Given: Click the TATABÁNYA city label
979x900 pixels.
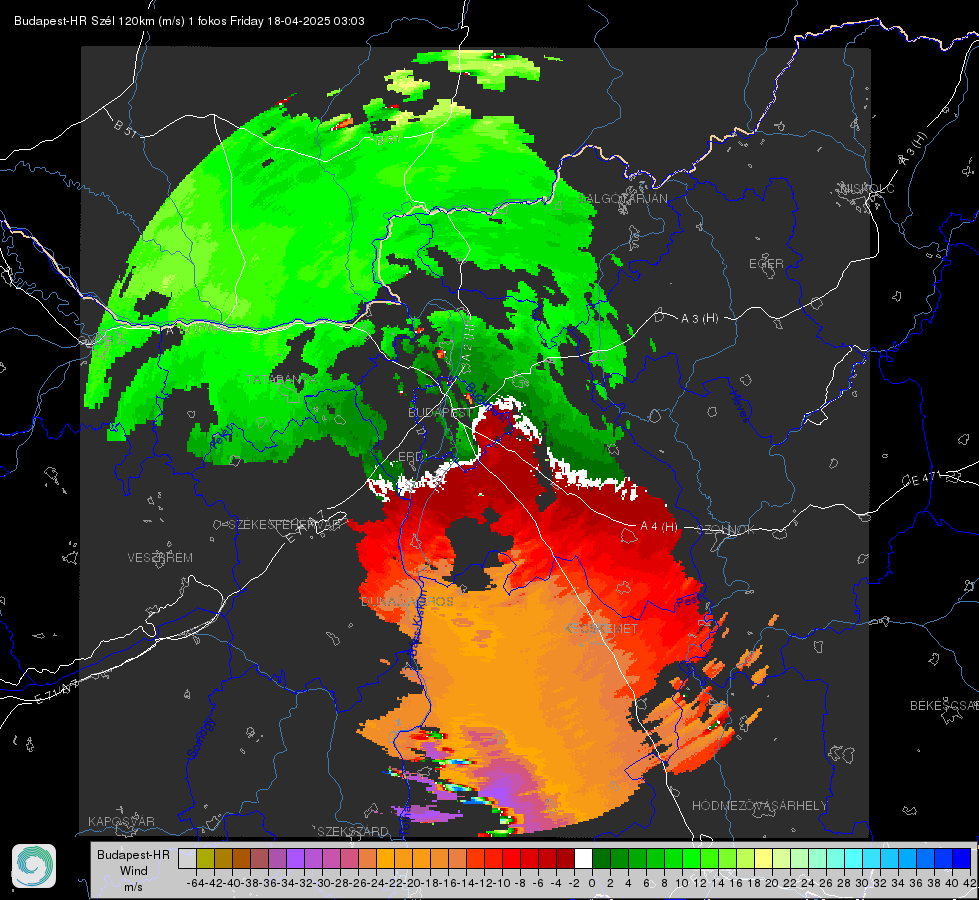Looking at the screenshot, I should click(x=282, y=379).
